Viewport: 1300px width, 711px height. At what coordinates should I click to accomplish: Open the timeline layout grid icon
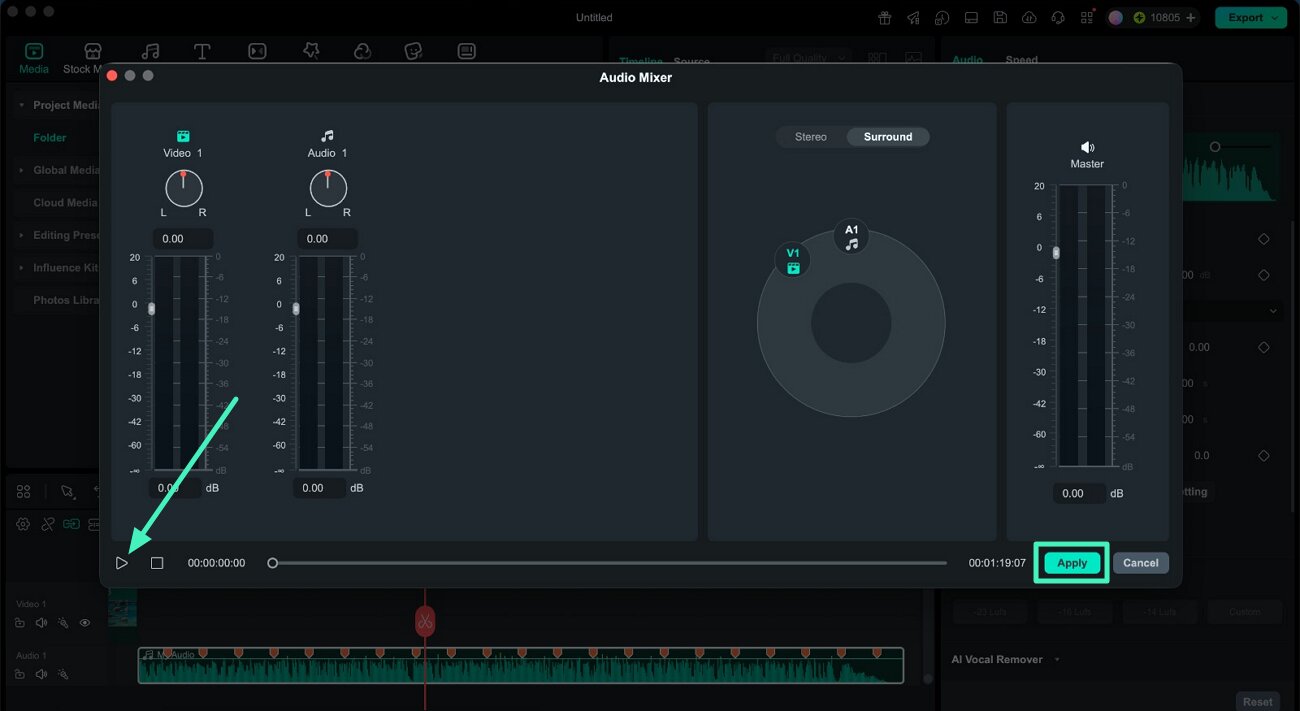23,491
